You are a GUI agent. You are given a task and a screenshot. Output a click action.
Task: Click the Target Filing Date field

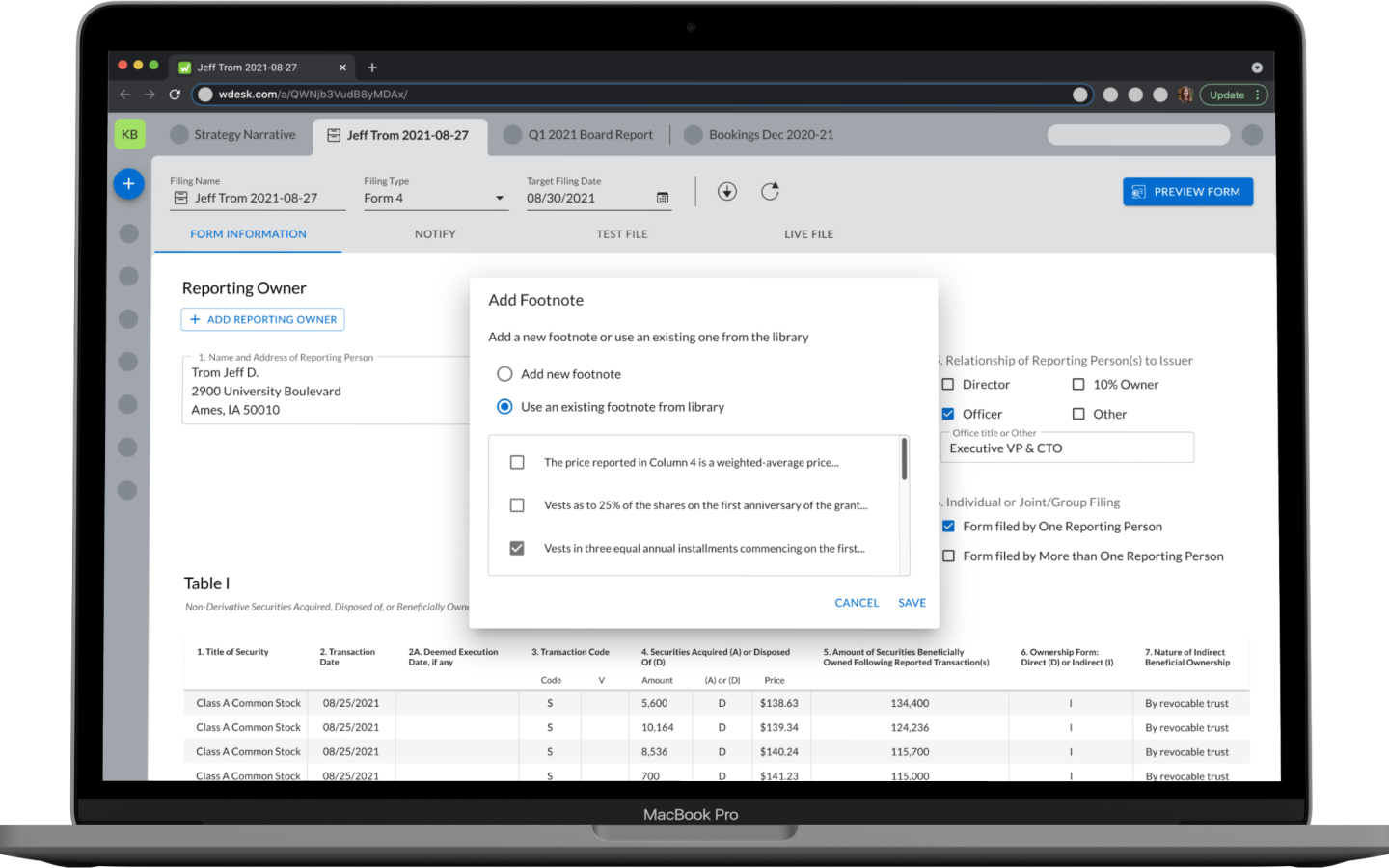(598, 198)
